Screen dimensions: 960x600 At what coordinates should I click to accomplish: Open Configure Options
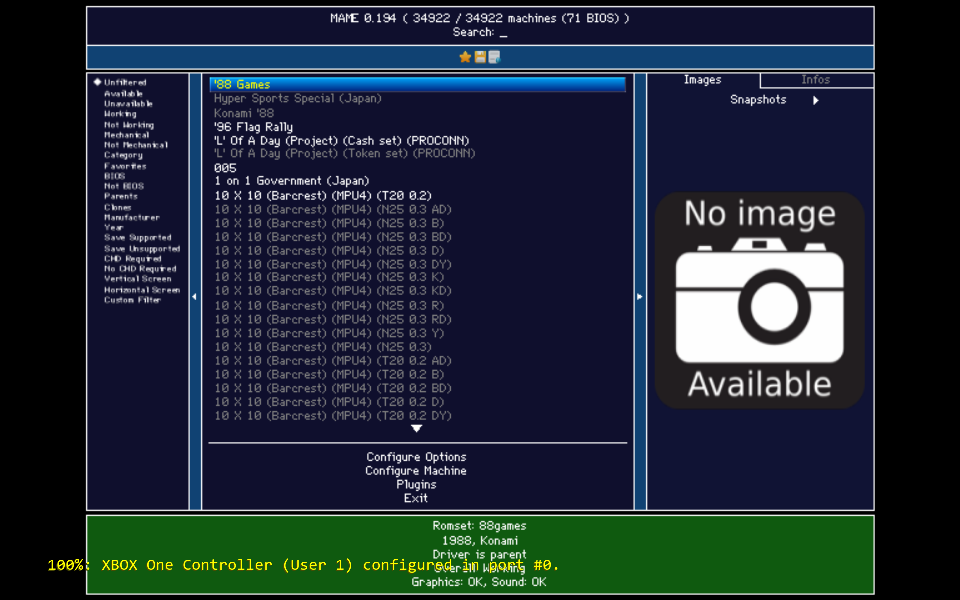point(416,457)
